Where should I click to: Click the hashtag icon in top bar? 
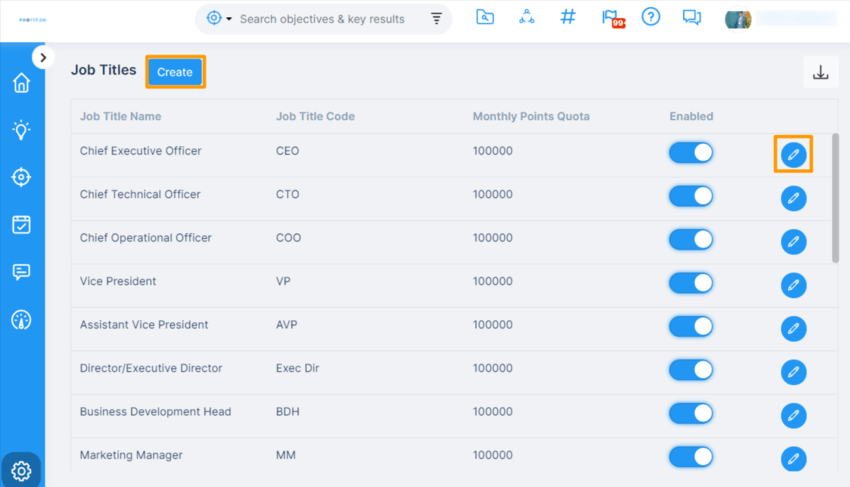pos(568,17)
